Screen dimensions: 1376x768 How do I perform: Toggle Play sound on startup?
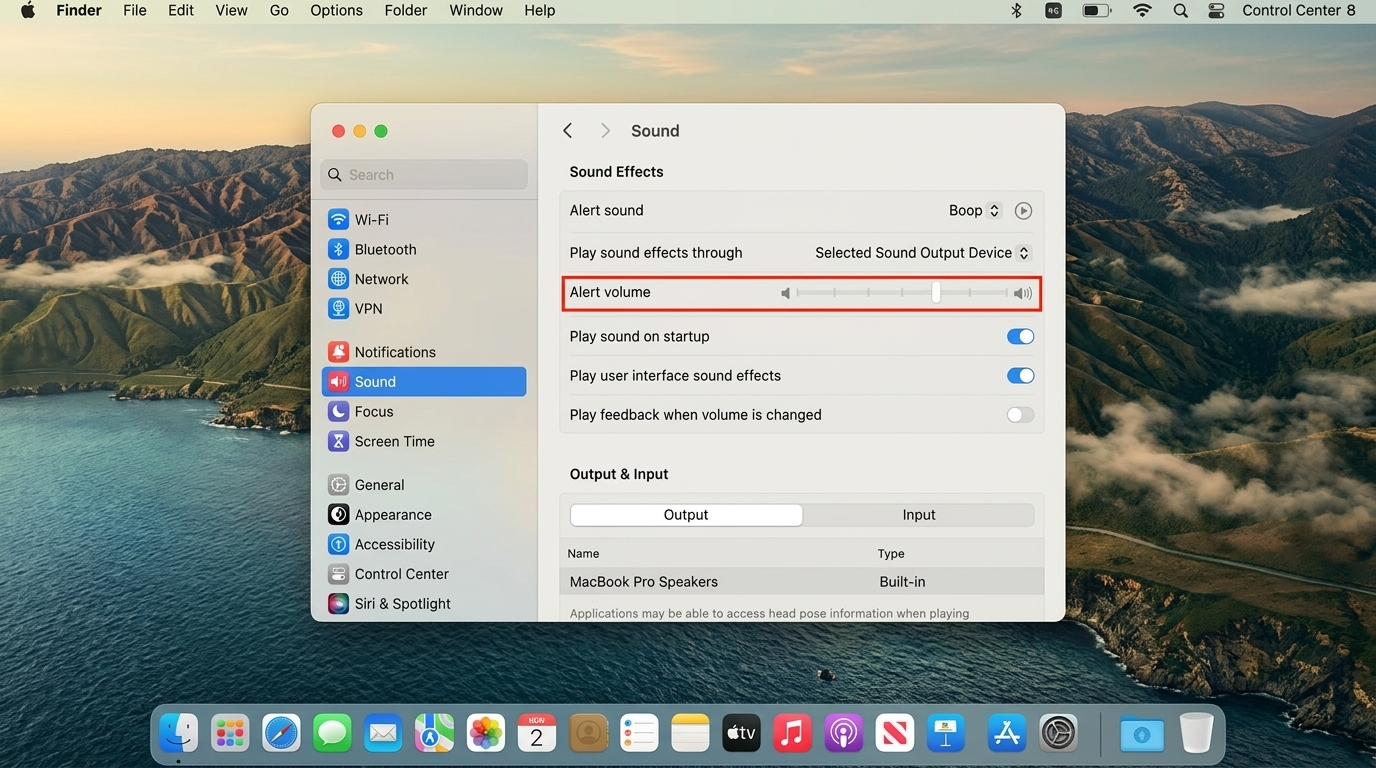[x=1020, y=337]
